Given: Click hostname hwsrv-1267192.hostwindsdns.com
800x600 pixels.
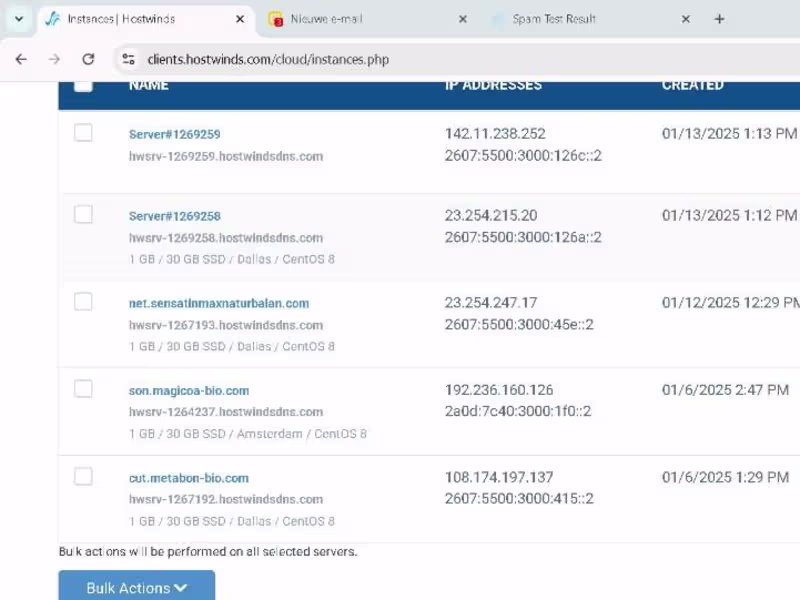Looking at the screenshot, I should (x=226, y=499).
